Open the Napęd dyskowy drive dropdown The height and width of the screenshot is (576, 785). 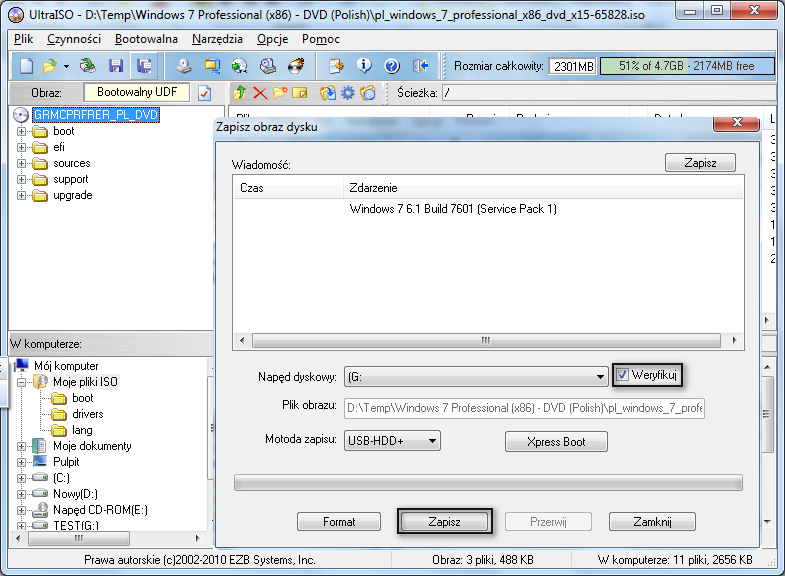(600, 377)
